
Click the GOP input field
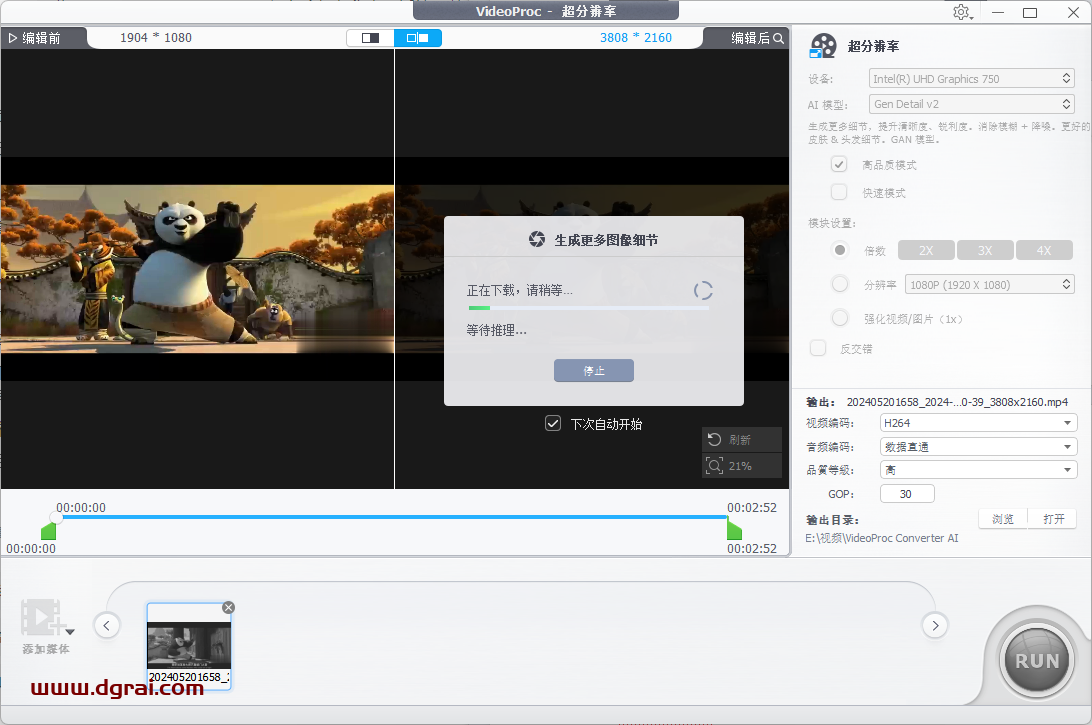tap(907, 494)
